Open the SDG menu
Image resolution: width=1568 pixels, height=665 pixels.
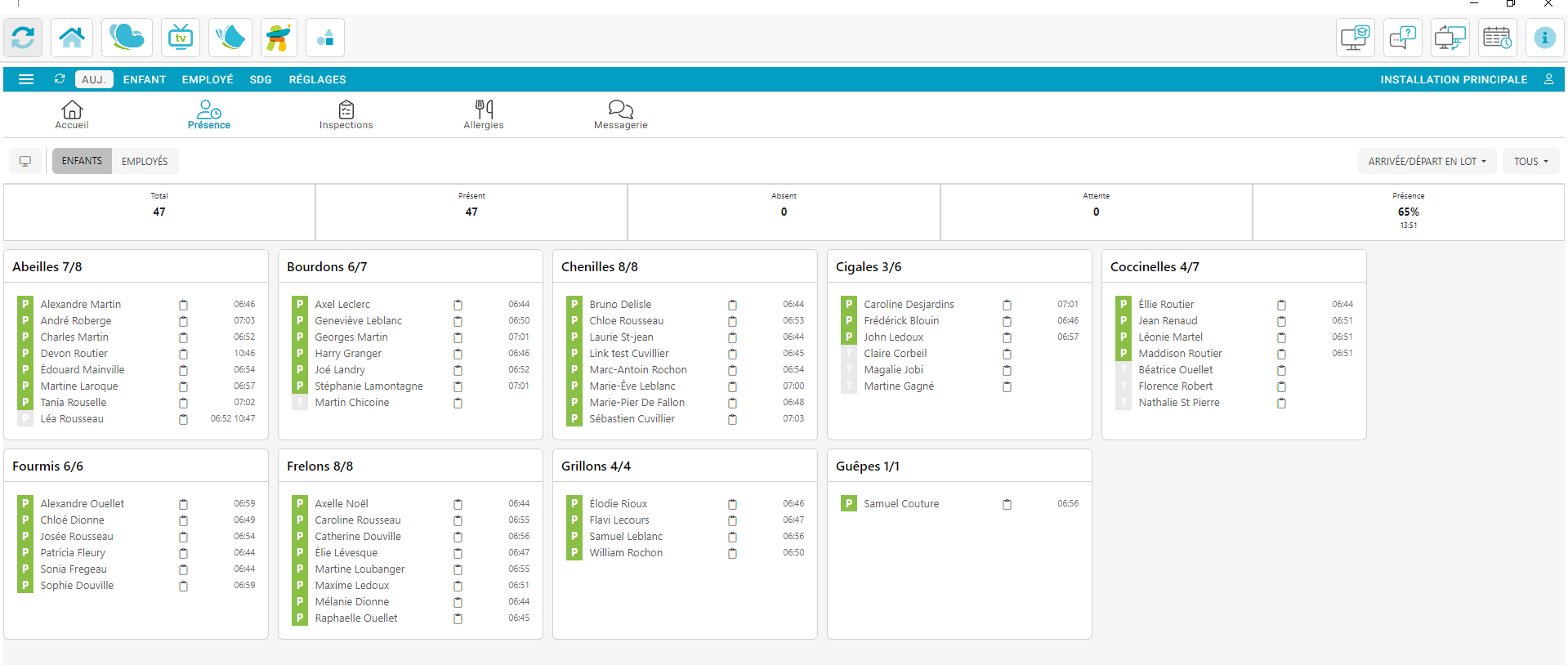pos(261,79)
